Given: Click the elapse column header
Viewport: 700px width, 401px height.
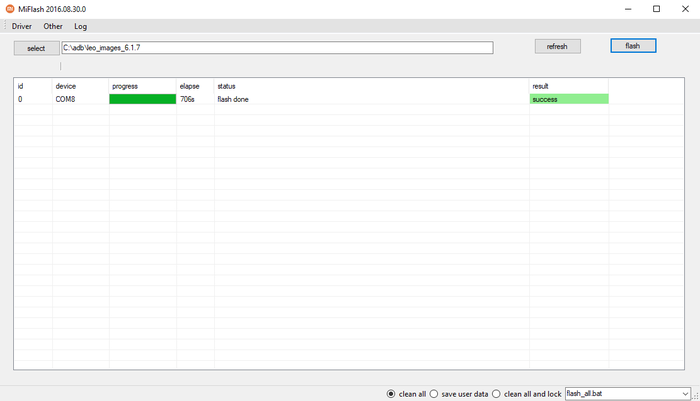Looking at the screenshot, I should pyautogui.click(x=189, y=86).
